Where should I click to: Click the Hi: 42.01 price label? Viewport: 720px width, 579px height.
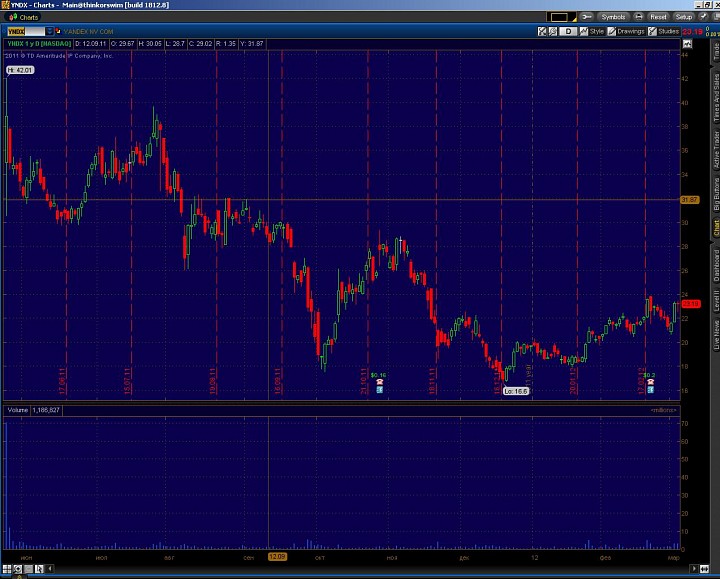20,70
